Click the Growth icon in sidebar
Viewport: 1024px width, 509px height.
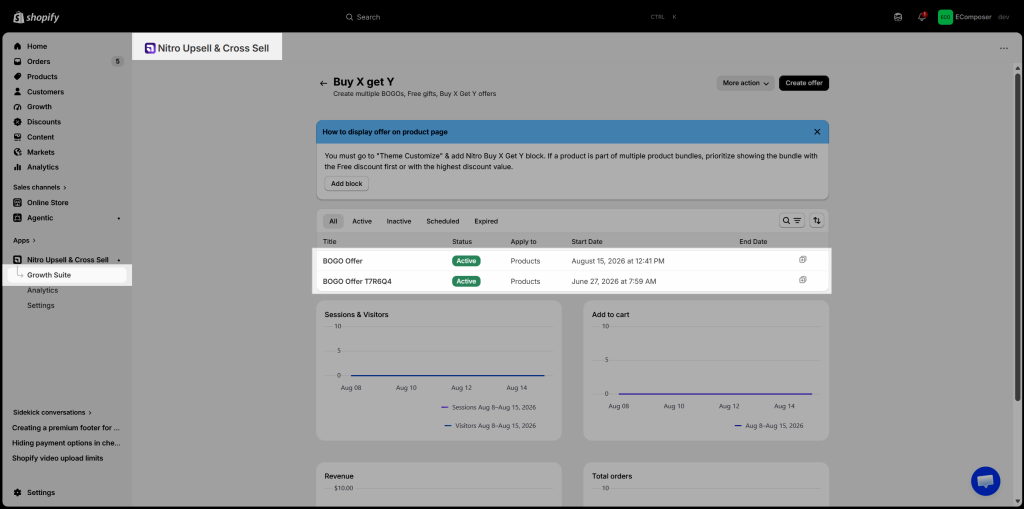point(18,107)
